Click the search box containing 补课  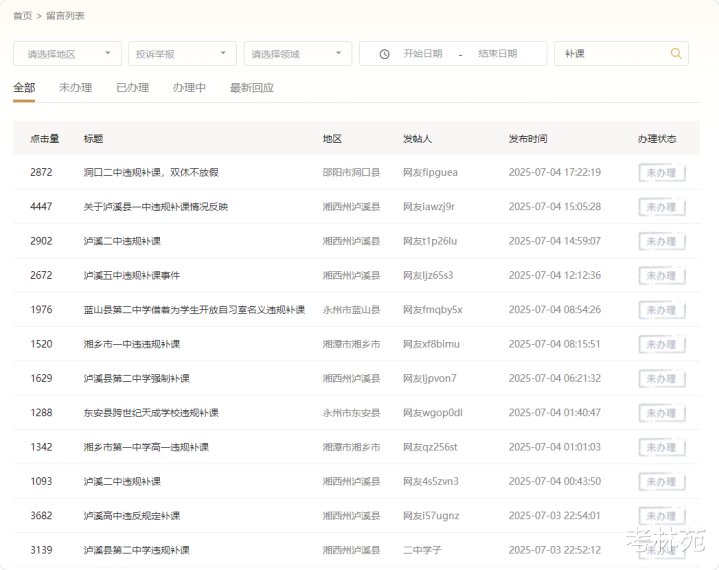[x=621, y=54]
